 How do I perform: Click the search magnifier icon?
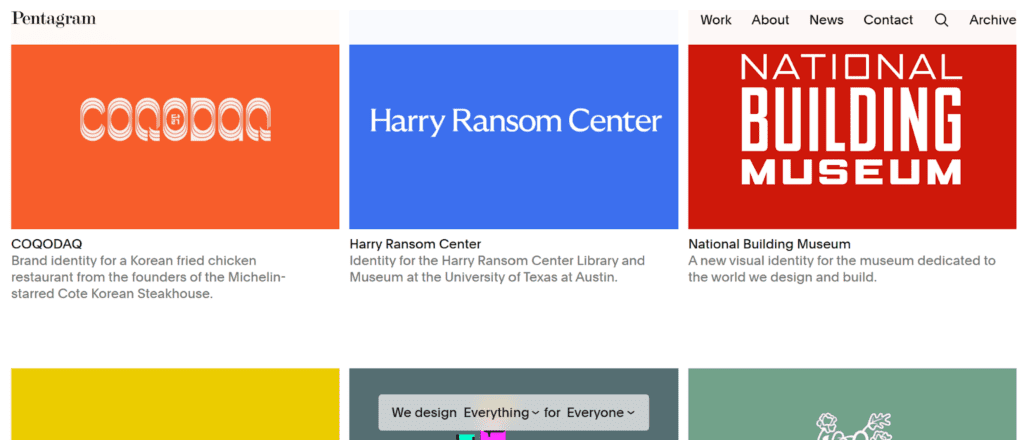[941, 20]
